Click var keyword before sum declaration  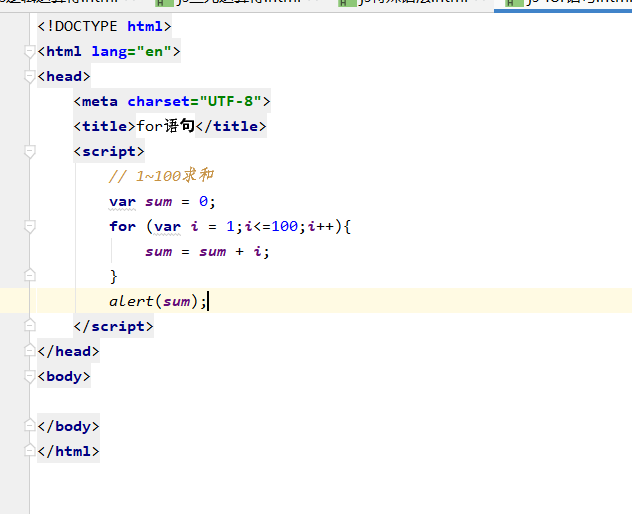coord(123,202)
